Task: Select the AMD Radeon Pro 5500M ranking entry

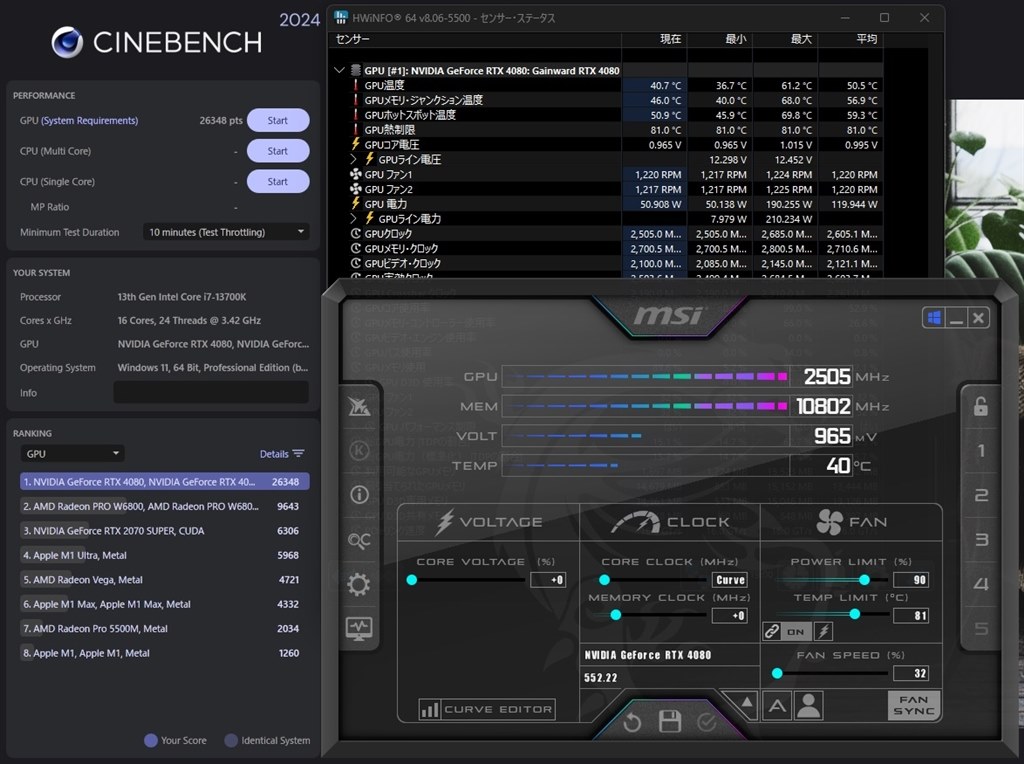Action: click(165, 629)
